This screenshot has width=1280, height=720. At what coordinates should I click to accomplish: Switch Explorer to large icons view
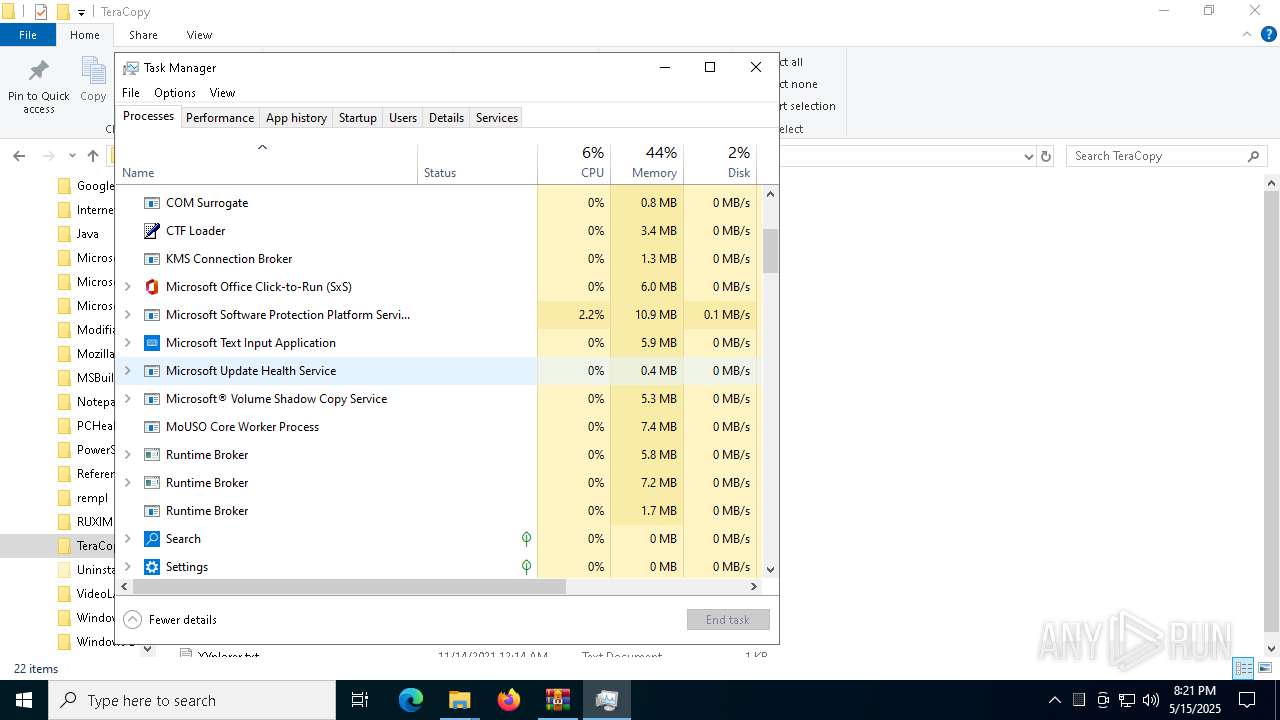[x=1265, y=668]
